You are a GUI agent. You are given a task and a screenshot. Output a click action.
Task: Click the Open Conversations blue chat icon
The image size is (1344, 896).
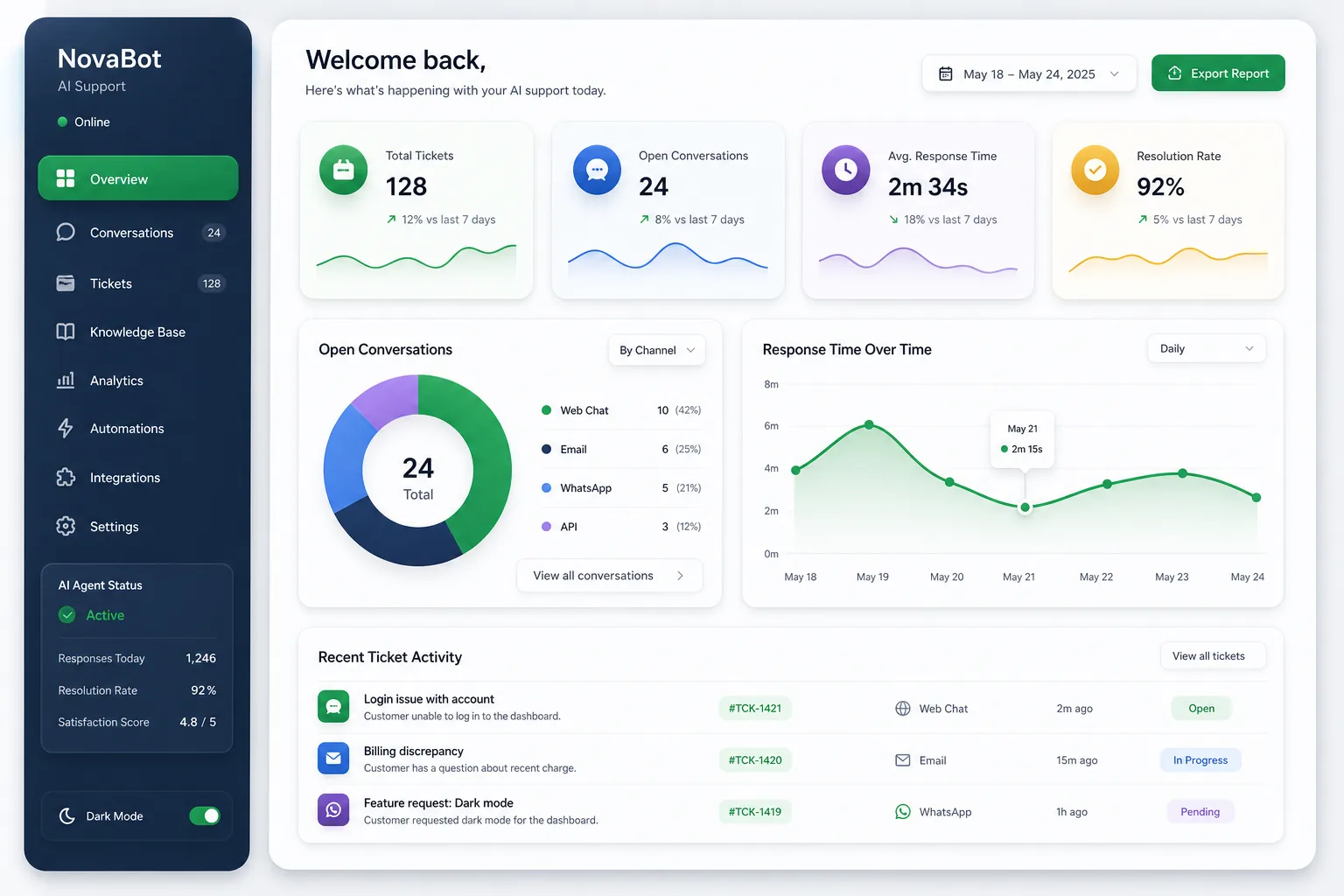coord(597,170)
